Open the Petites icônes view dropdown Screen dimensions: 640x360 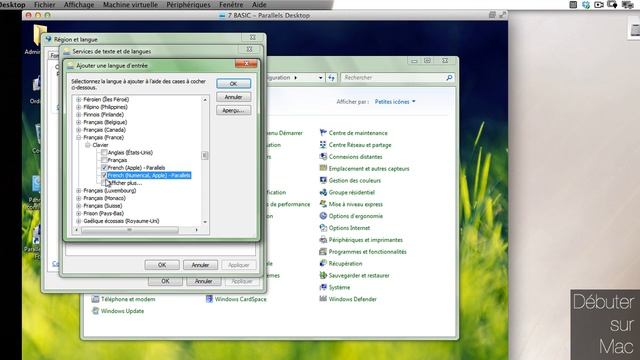pos(395,102)
